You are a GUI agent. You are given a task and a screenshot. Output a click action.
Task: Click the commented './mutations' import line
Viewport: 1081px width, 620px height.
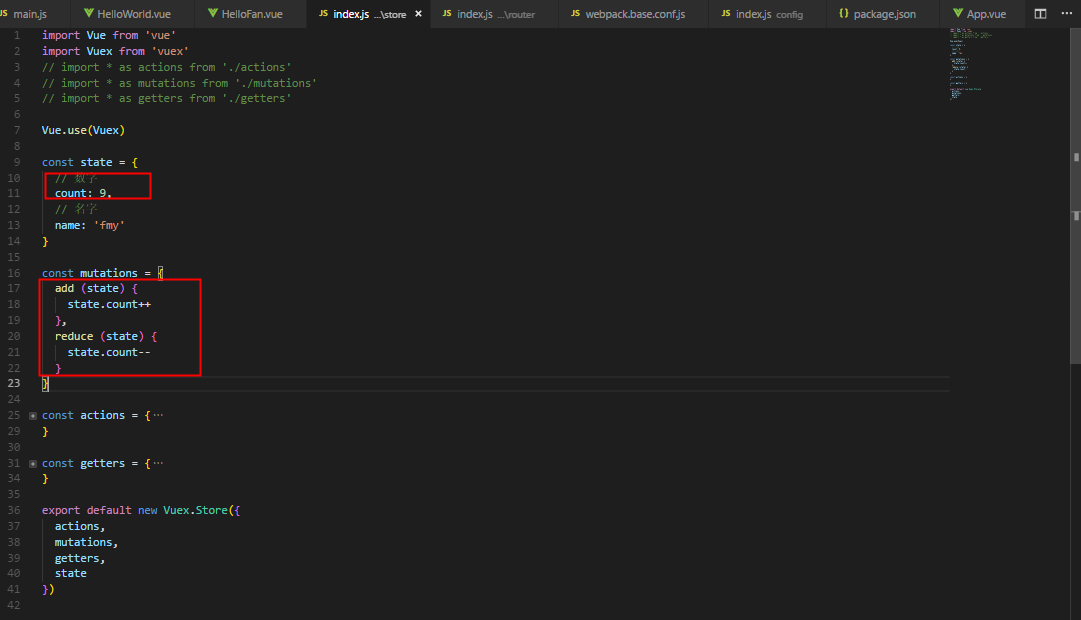[179, 83]
